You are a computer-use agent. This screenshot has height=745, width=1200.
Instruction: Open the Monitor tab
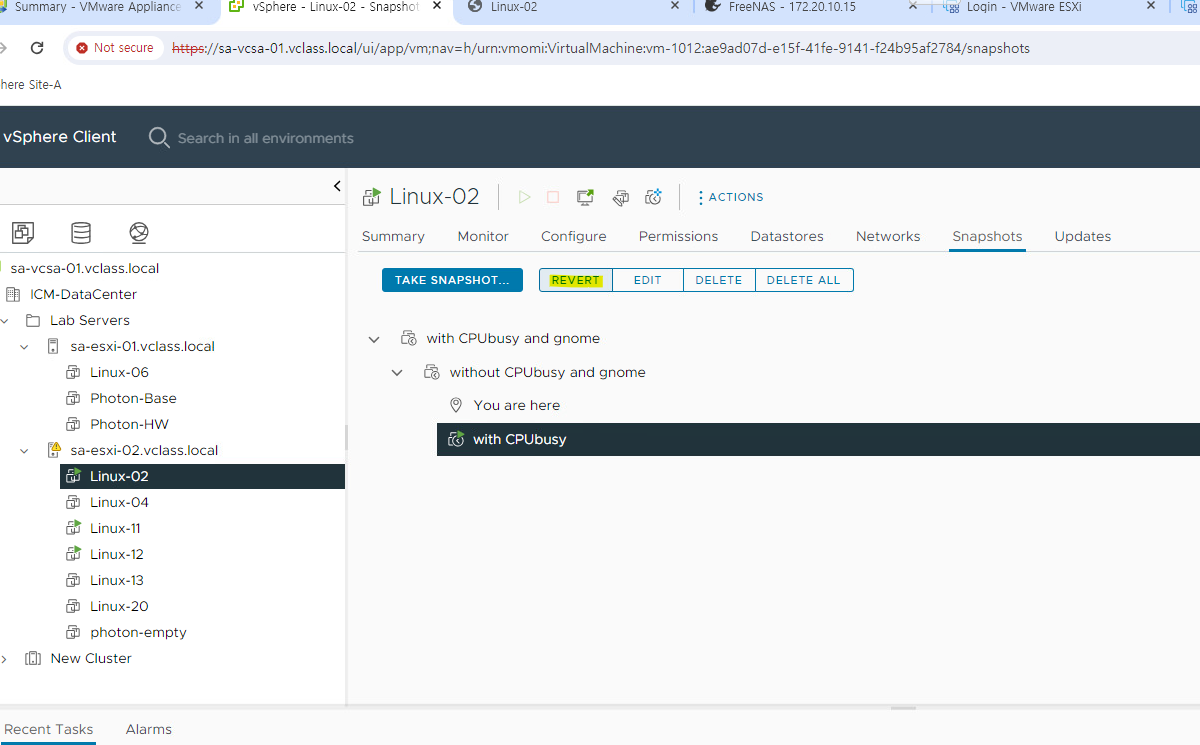(483, 236)
